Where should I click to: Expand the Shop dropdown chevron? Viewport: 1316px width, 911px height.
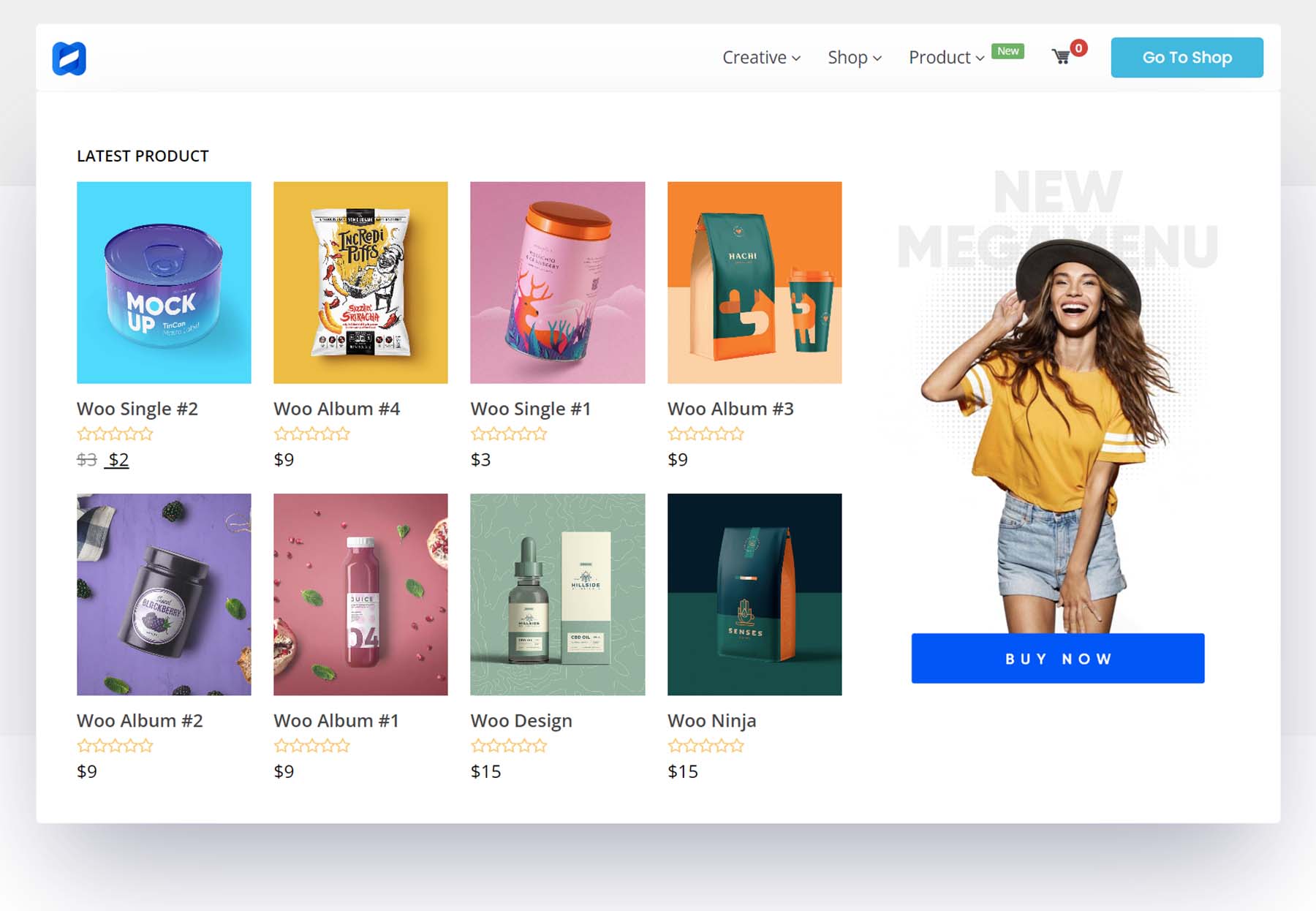(877, 58)
